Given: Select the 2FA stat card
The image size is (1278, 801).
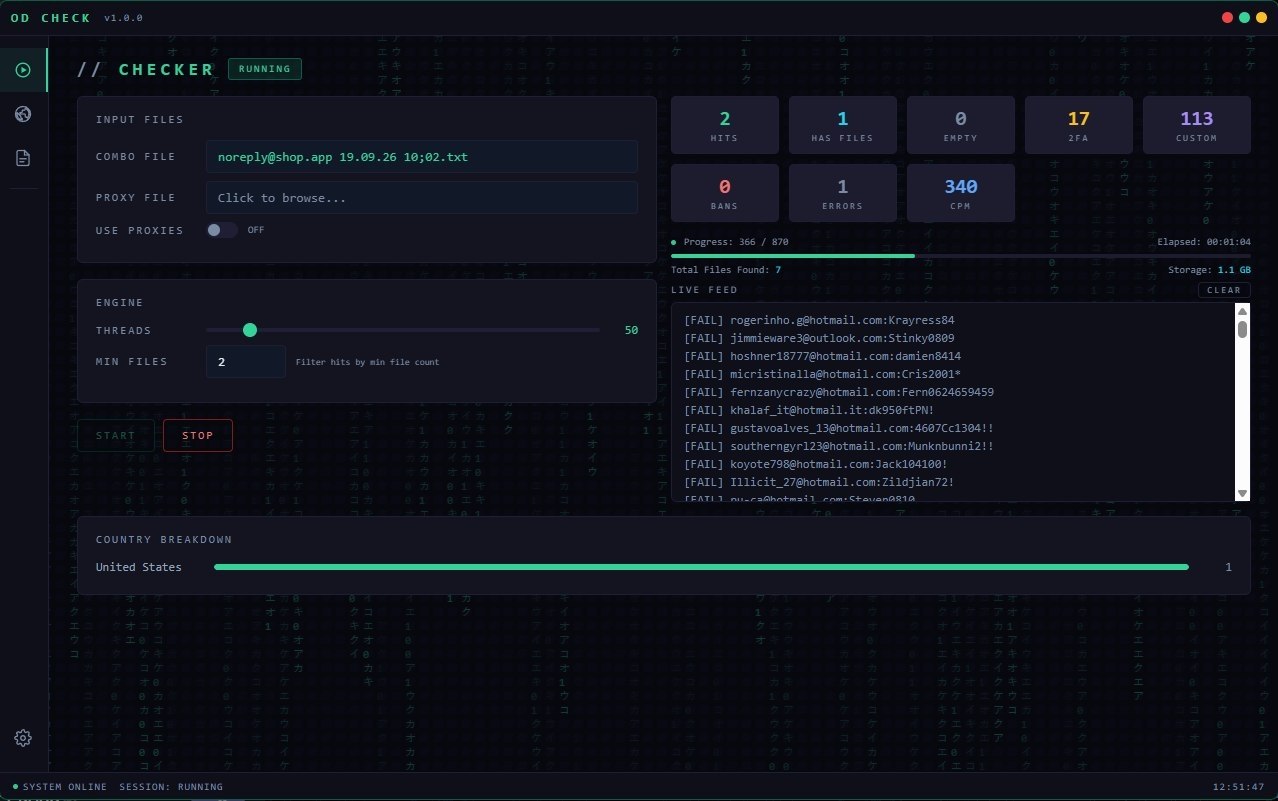Looking at the screenshot, I should [x=1079, y=125].
